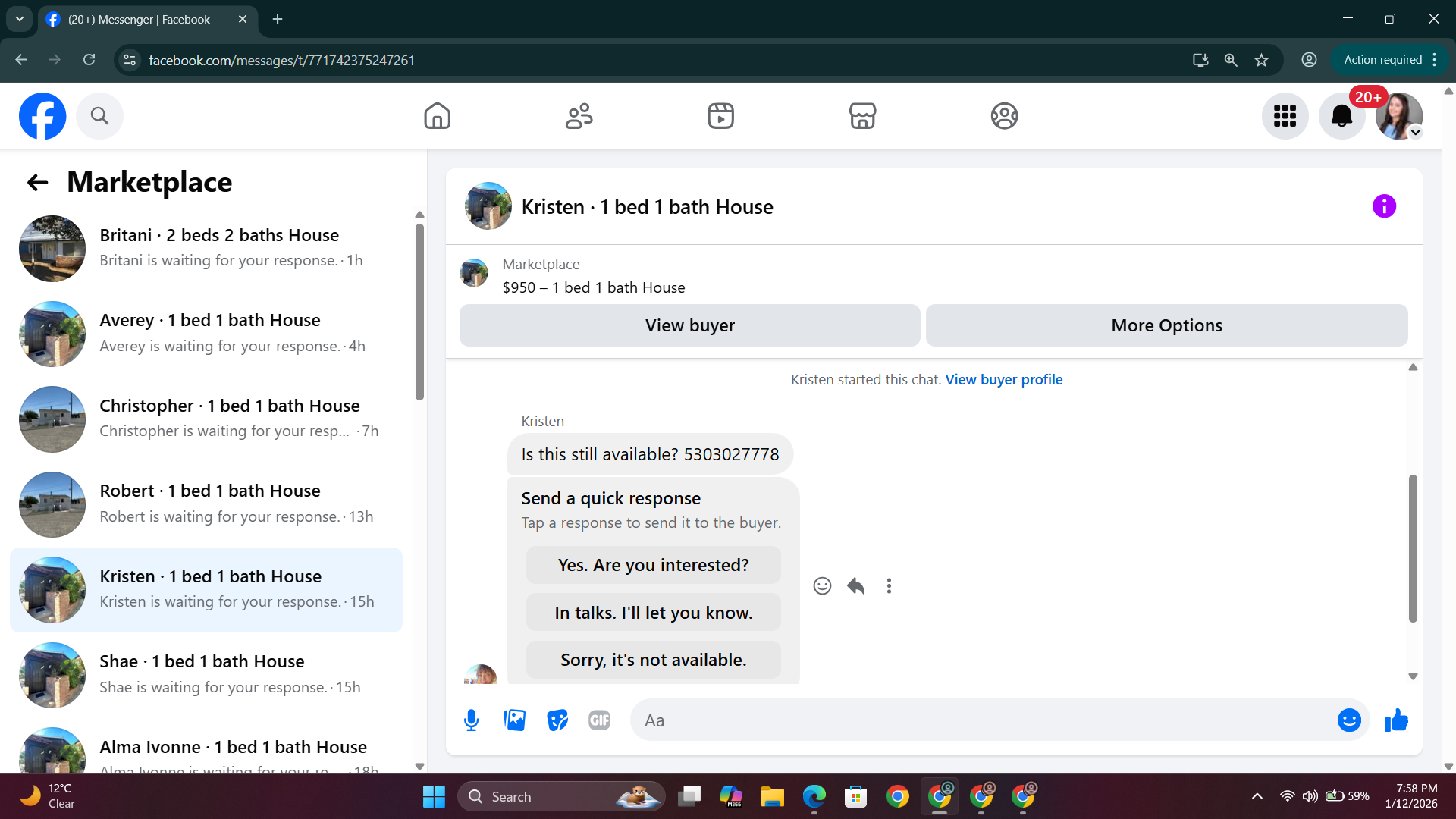Screen dimensions: 1456x819
Task: Open View buyer profile link
Action: click(1003, 379)
